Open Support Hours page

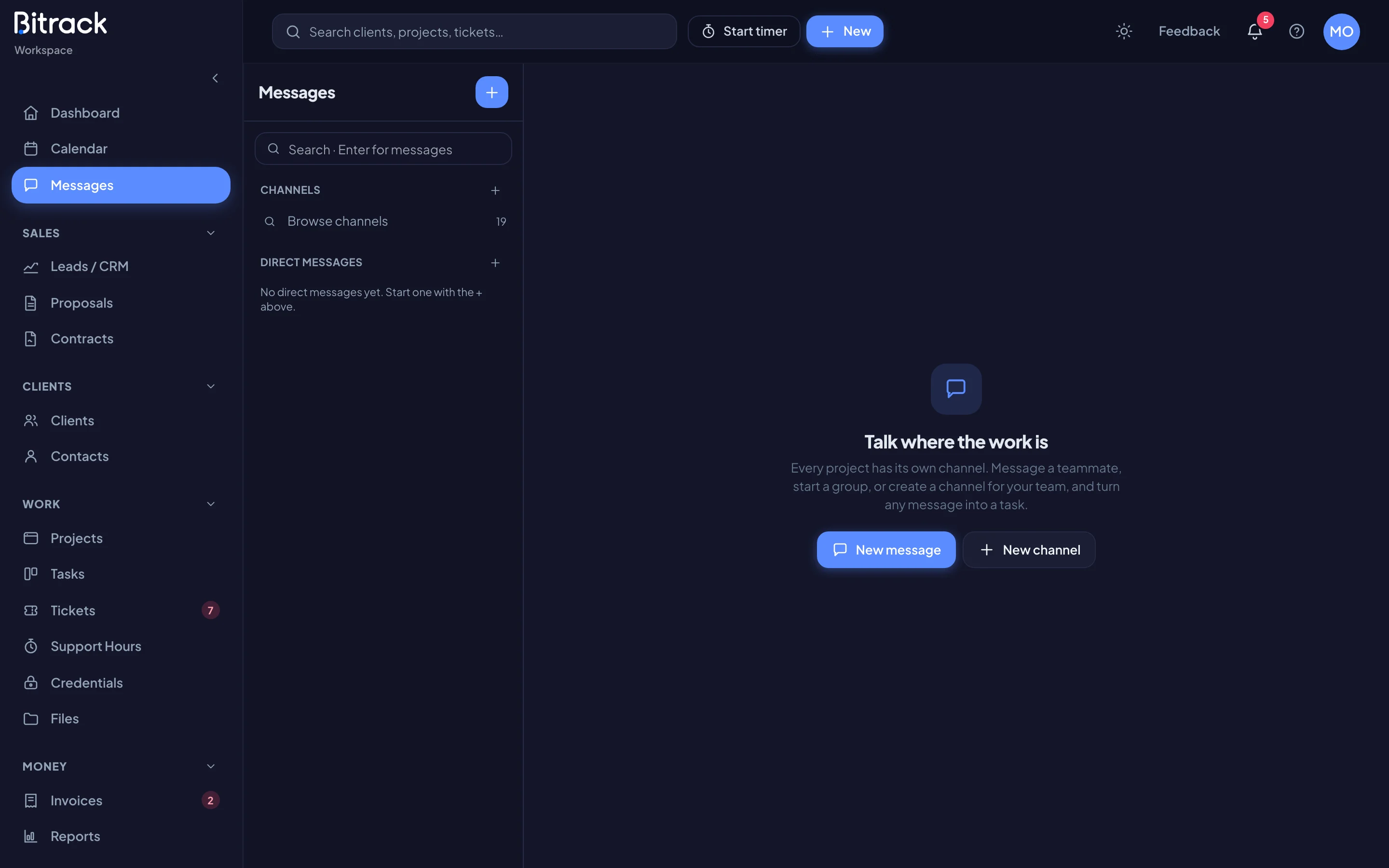121,646
